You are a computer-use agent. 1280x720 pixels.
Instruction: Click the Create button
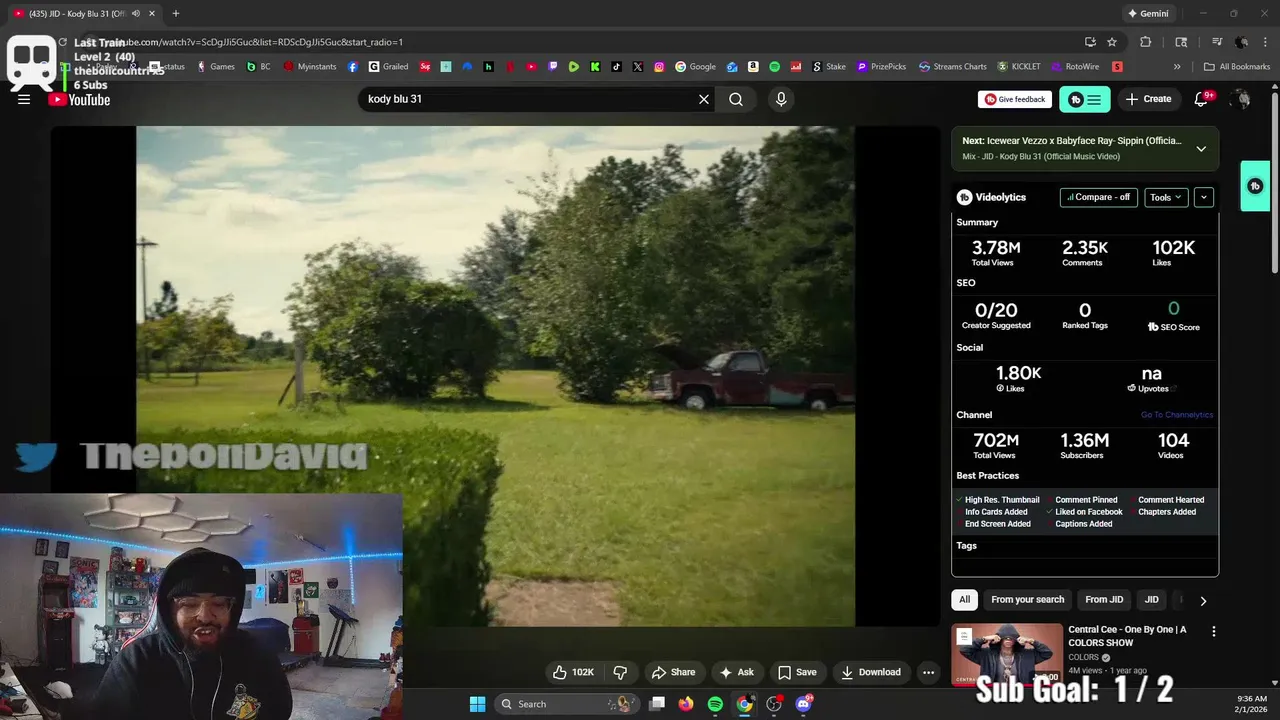(1148, 99)
